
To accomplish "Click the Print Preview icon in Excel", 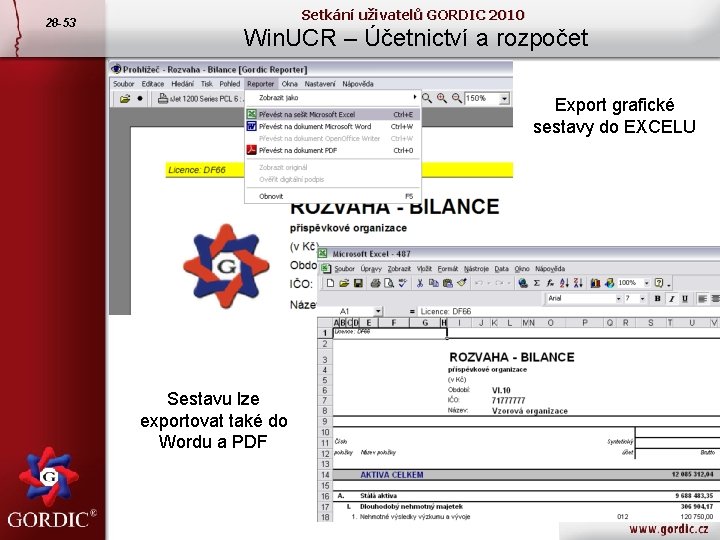I will [x=389, y=283].
